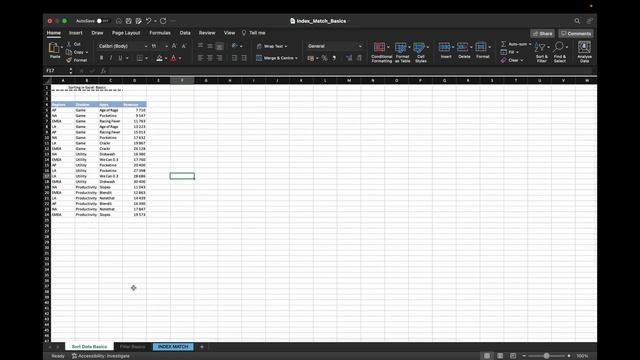Click the Format cells icon
This screenshot has height=360, width=640.
pos(481,47)
